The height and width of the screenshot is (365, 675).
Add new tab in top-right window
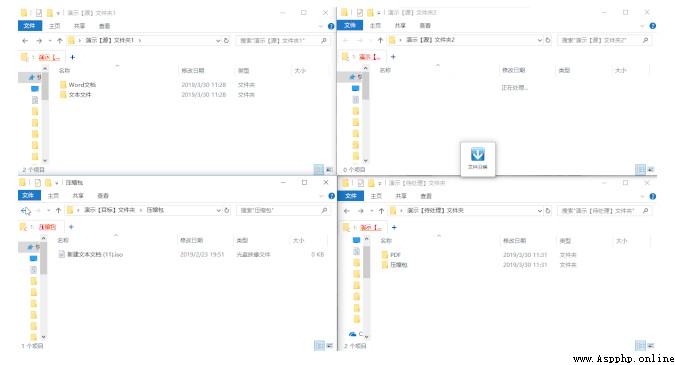point(393,57)
